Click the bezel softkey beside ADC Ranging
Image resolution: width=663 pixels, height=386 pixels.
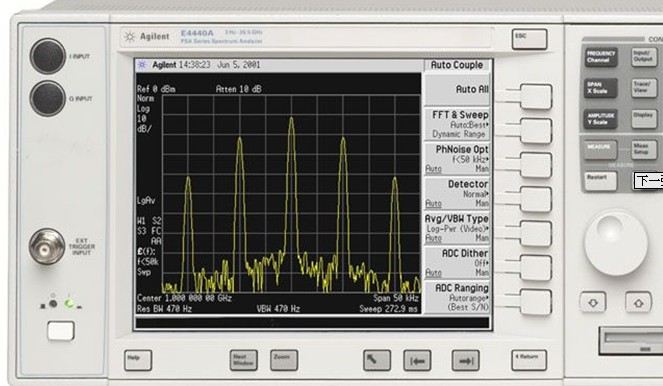[536, 302]
